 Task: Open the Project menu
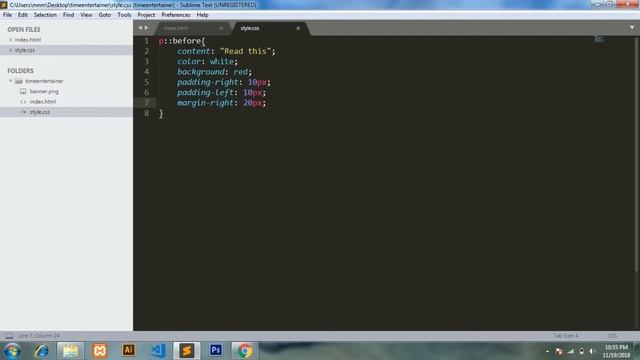click(146, 15)
